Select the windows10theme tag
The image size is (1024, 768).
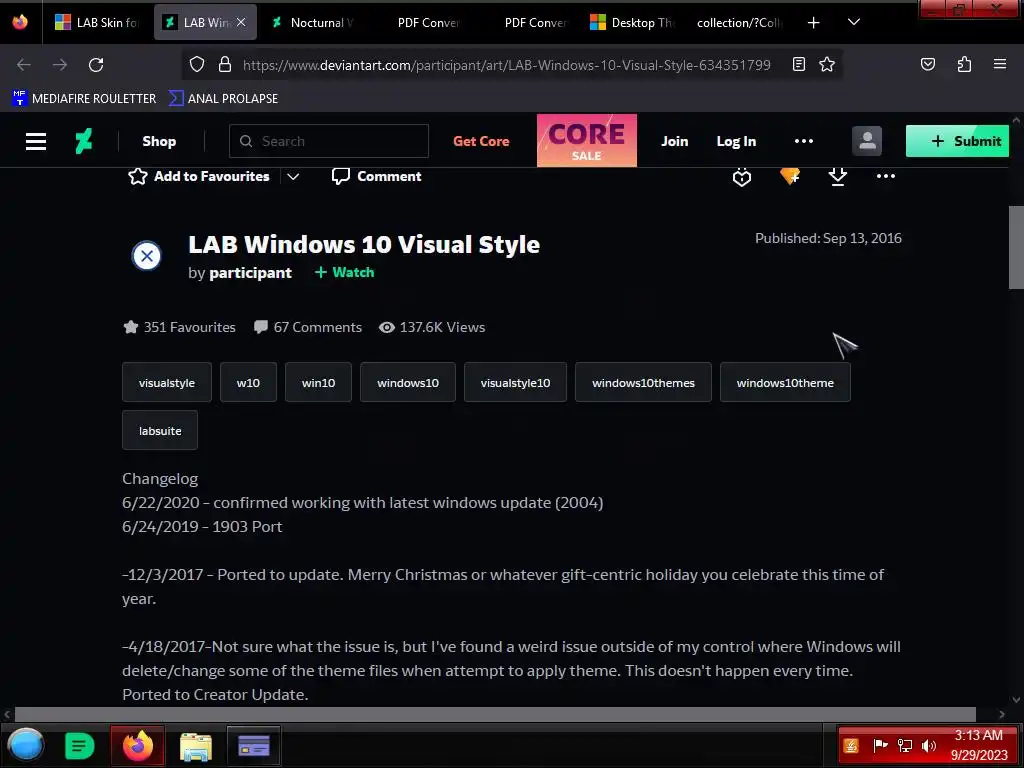point(785,383)
